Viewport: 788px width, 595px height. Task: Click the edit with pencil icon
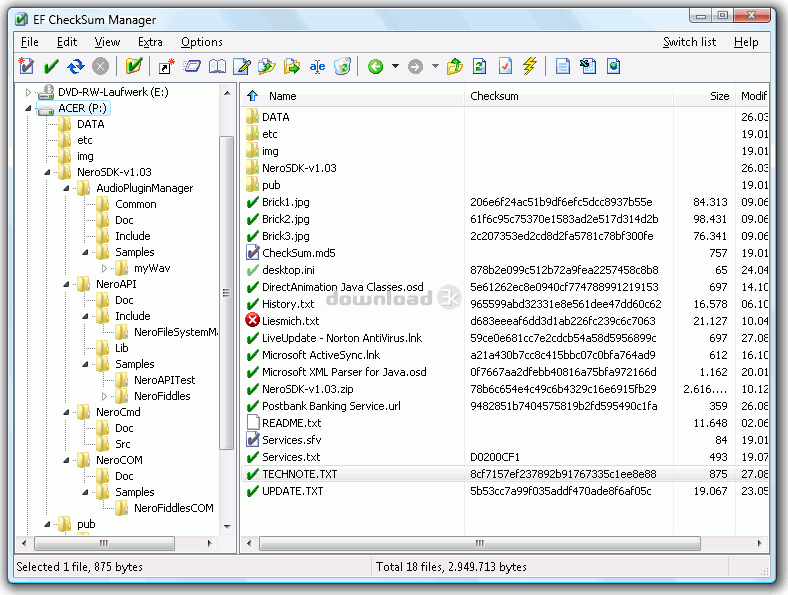point(242,66)
